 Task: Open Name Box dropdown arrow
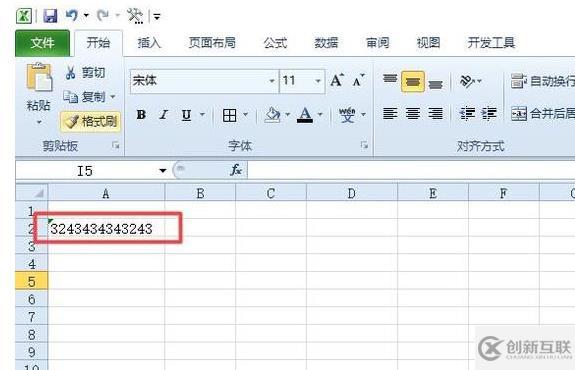pos(162,171)
